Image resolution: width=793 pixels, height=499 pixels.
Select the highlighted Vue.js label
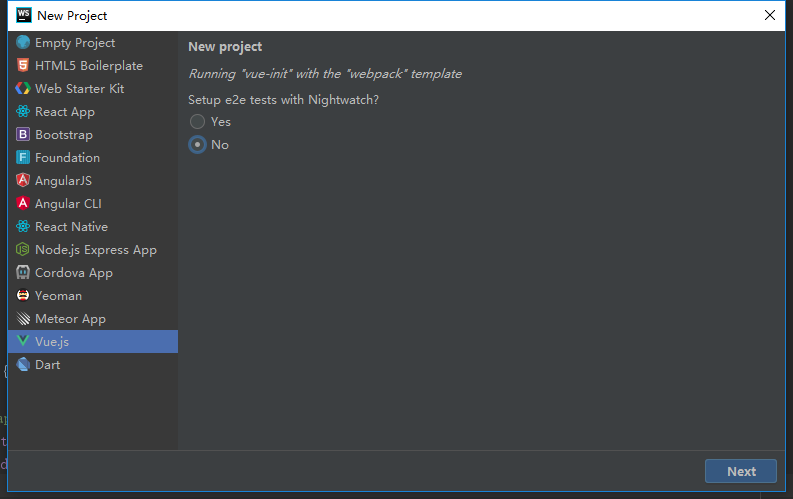click(52, 342)
